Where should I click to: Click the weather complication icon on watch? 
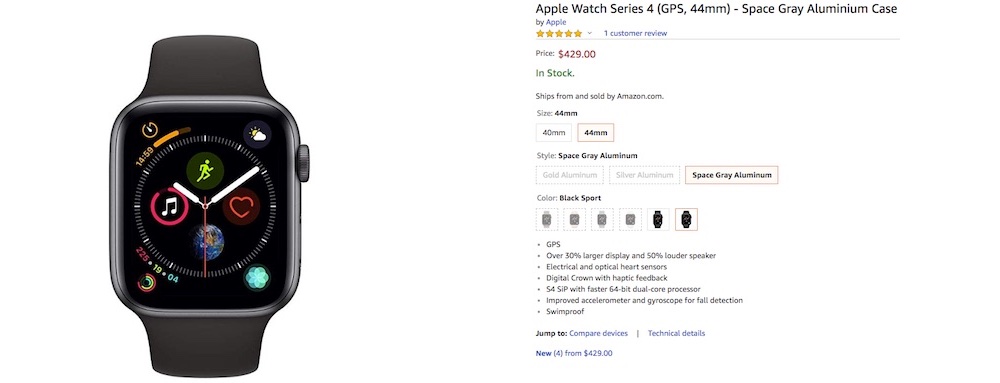tap(258, 134)
